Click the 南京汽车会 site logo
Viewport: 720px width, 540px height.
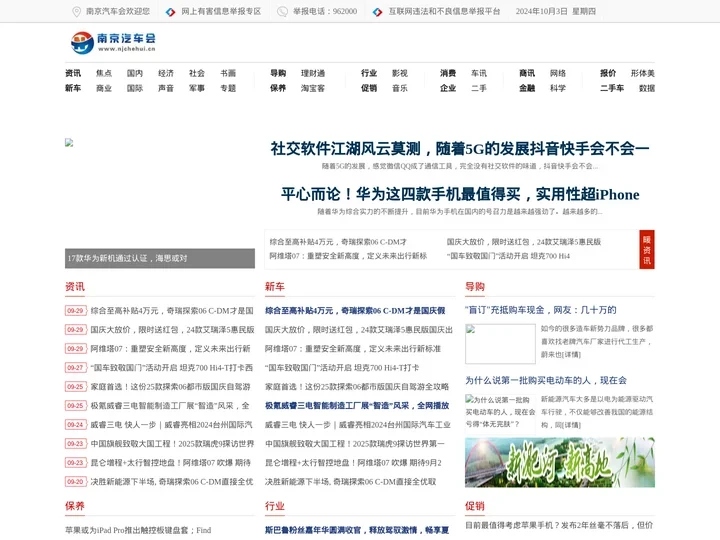click(x=113, y=42)
